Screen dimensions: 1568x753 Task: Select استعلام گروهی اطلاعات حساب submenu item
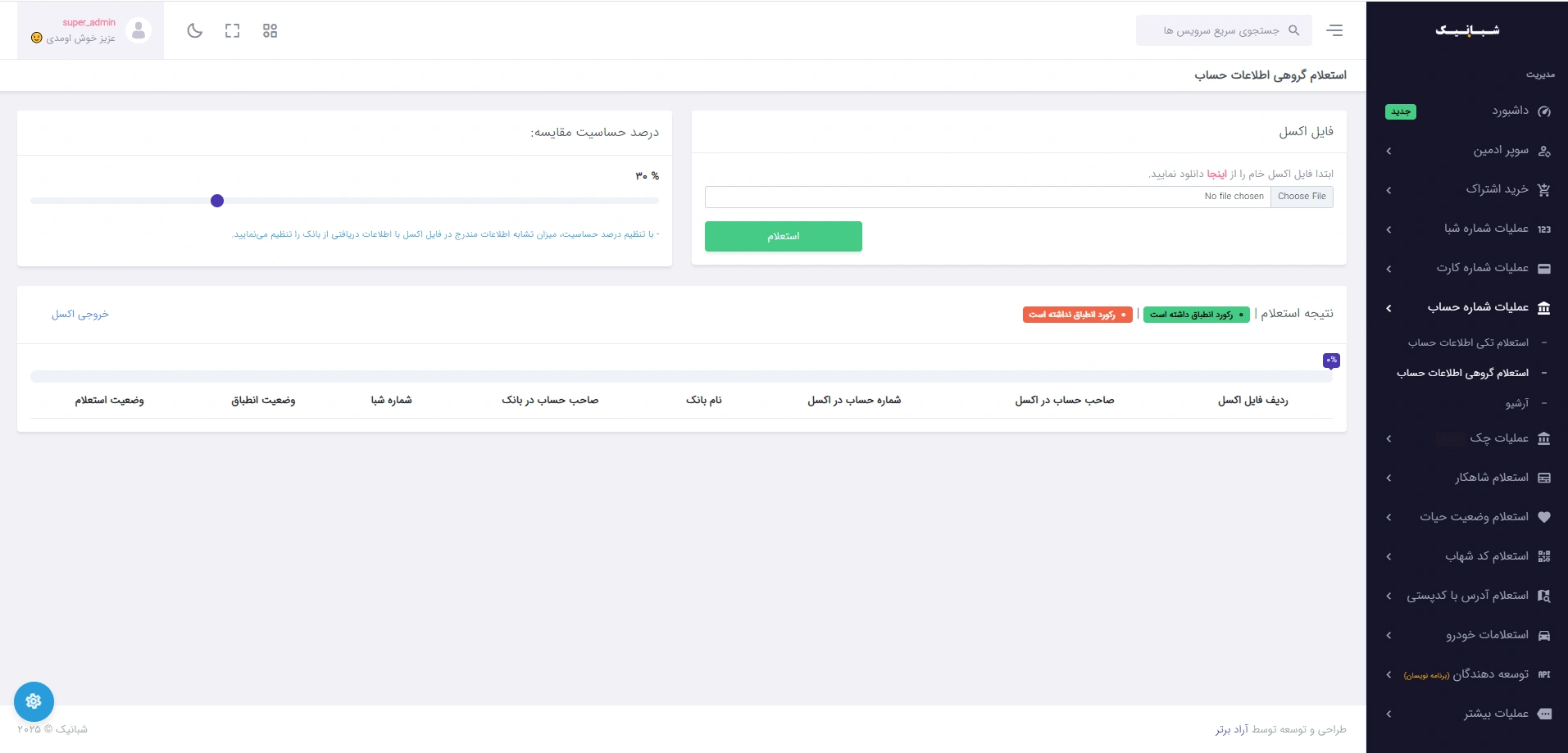1462,373
